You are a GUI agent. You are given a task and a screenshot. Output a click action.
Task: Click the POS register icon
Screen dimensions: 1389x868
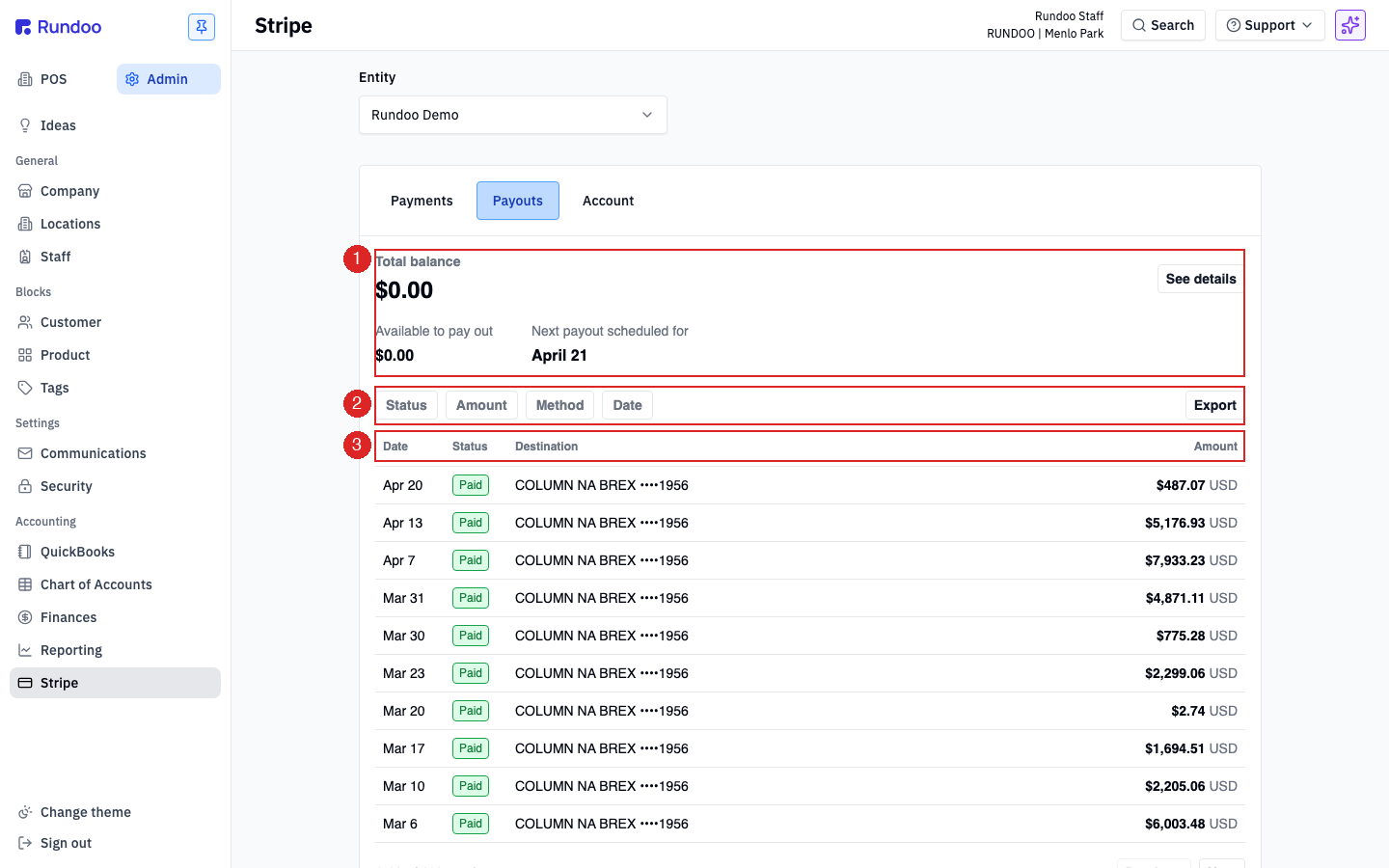point(25,79)
